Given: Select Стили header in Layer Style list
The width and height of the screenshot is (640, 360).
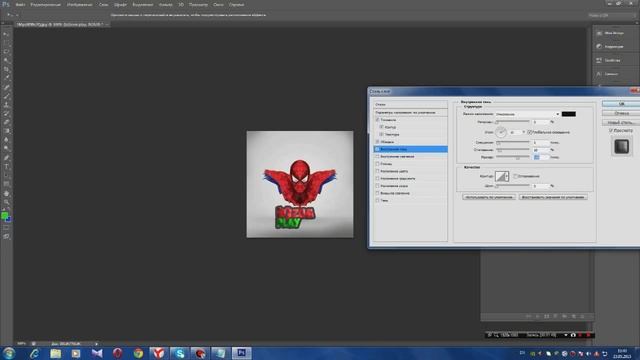Looking at the screenshot, I should (410, 104).
